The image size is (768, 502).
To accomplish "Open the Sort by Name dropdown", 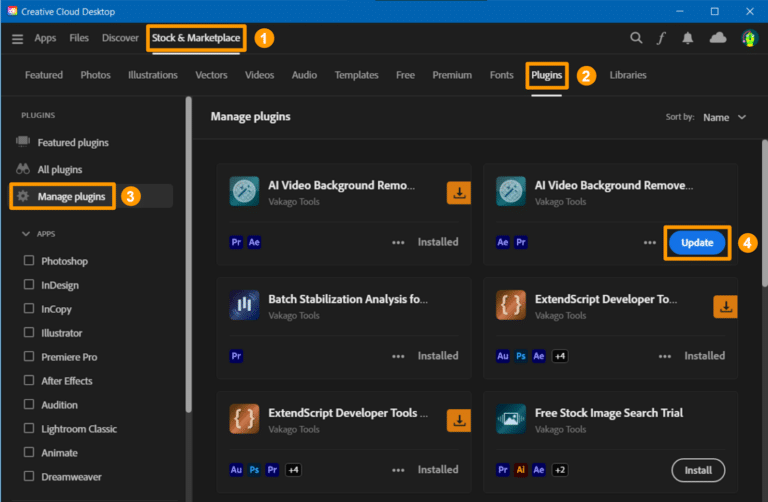I will 724,118.
